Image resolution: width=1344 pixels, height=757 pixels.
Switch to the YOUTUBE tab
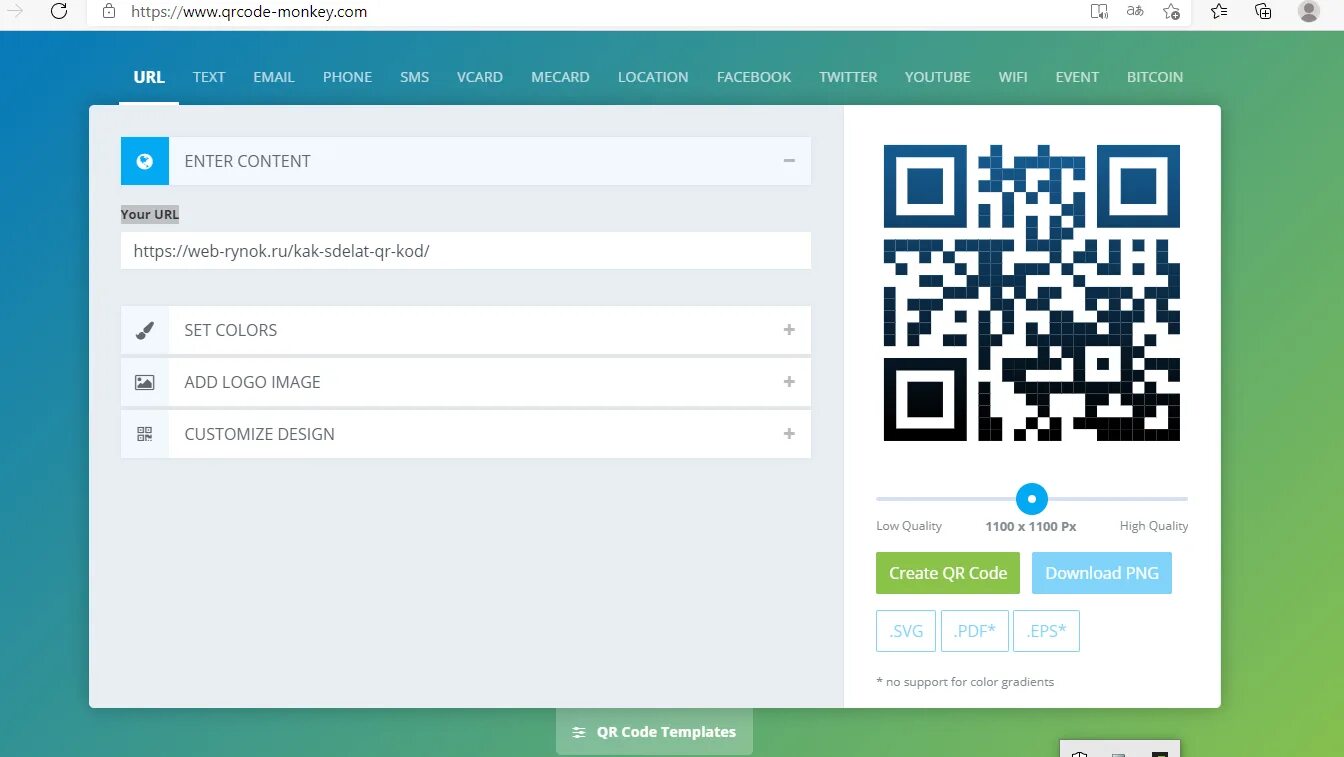(938, 77)
